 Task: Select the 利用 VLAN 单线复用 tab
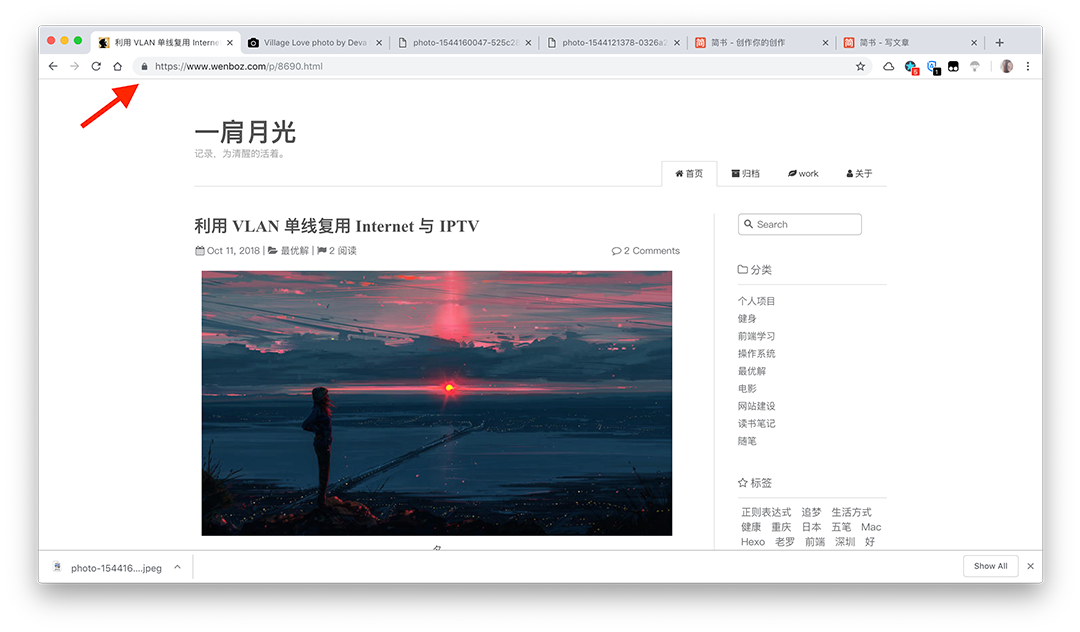pyautogui.click(x=165, y=43)
